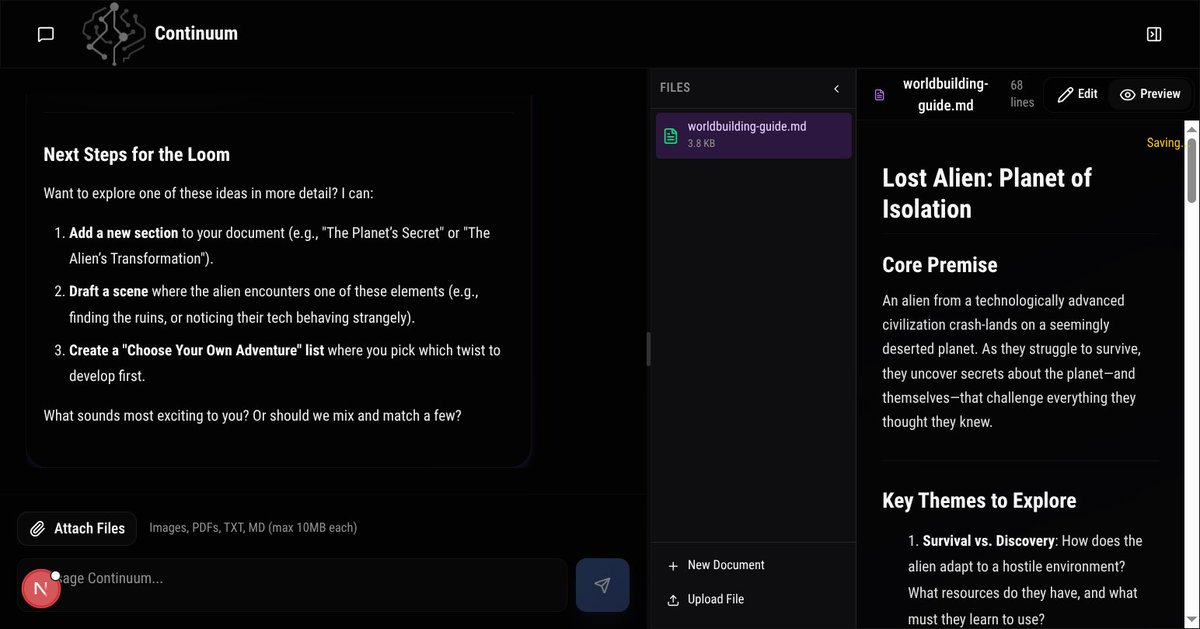This screenshot has height=629, width=1200.
Task: Click the FILES panel header label
Action: 675,88
